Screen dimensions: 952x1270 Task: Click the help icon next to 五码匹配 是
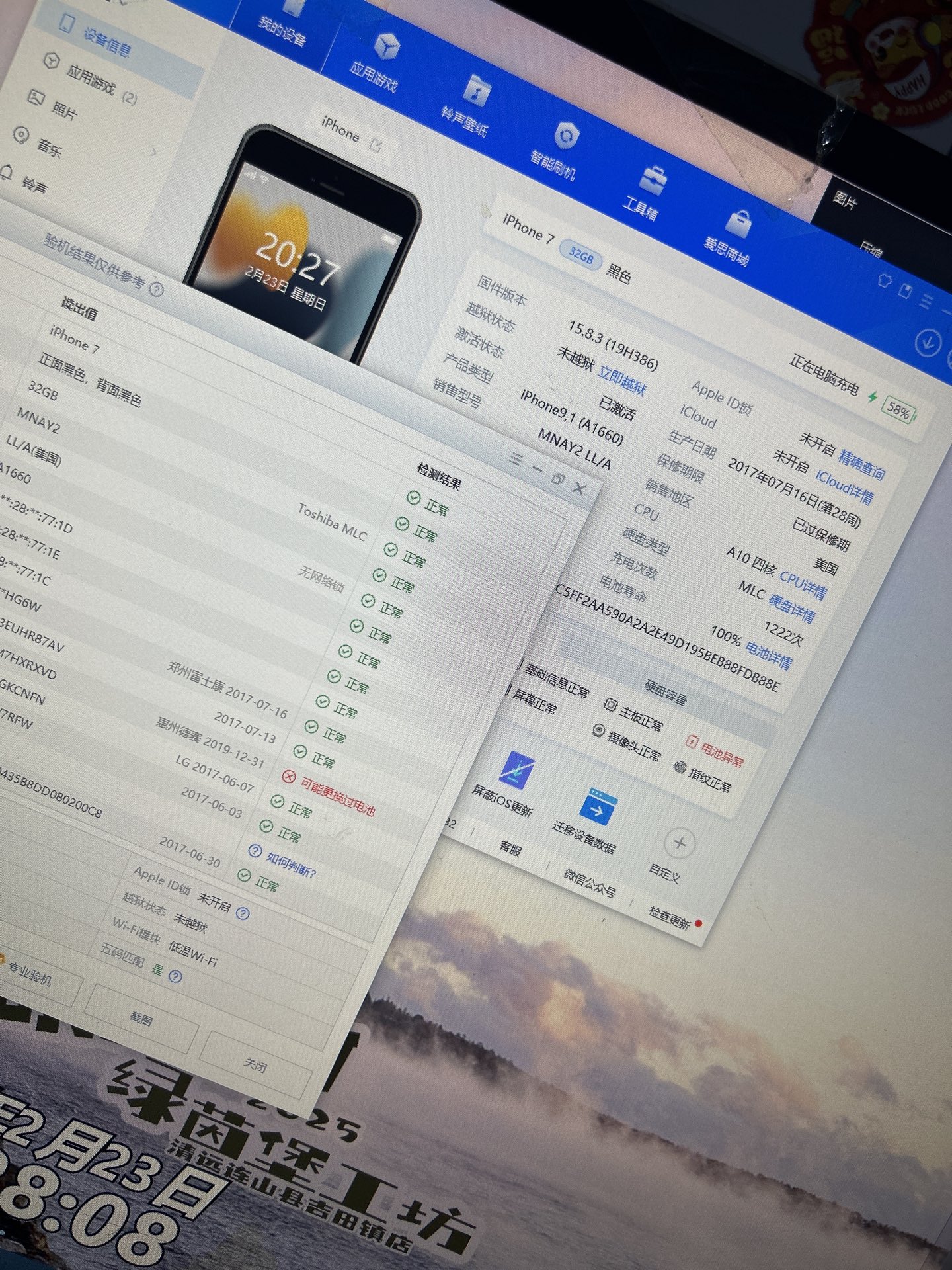[175, 976]
